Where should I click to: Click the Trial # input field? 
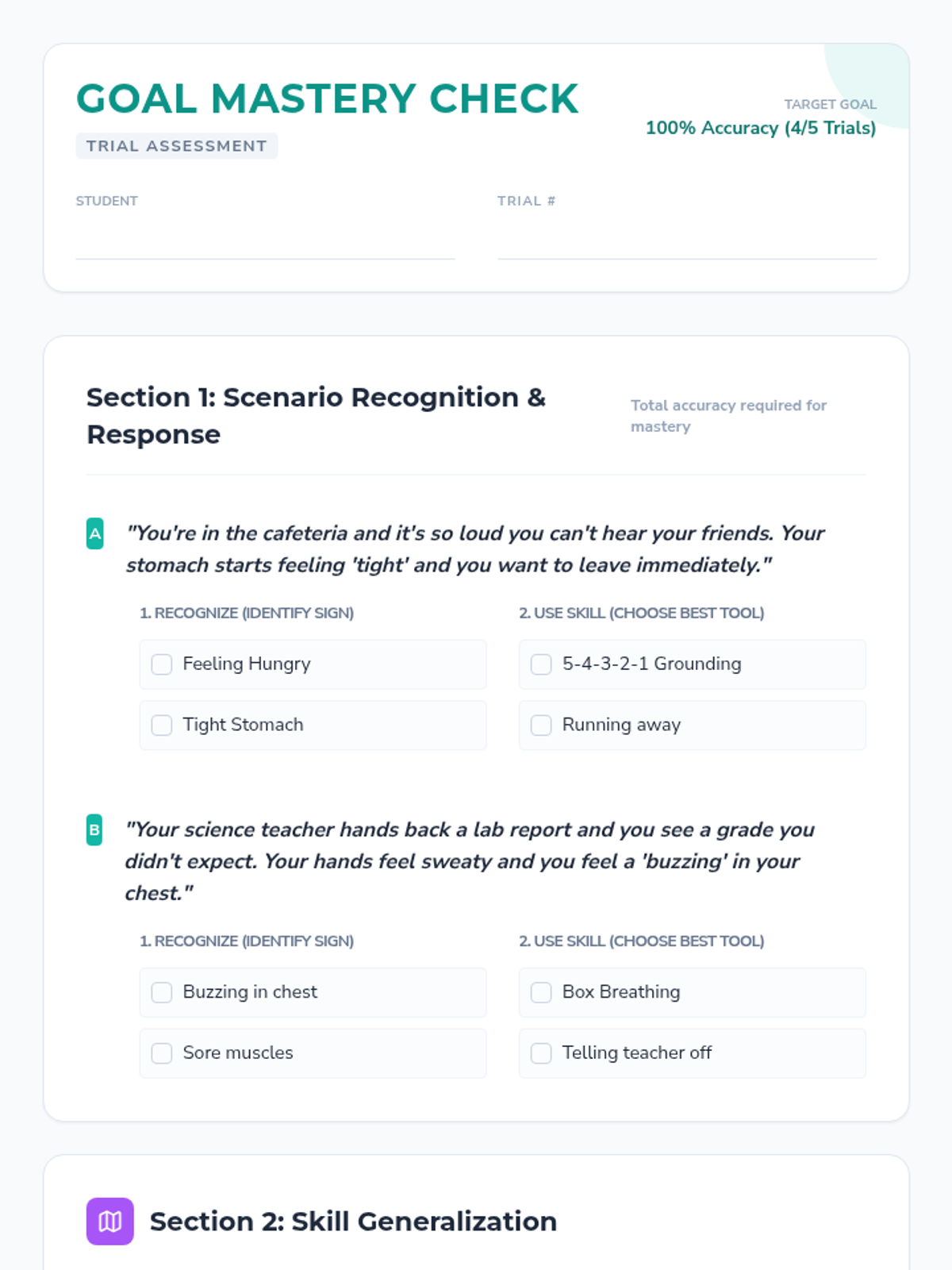[687, 237]
